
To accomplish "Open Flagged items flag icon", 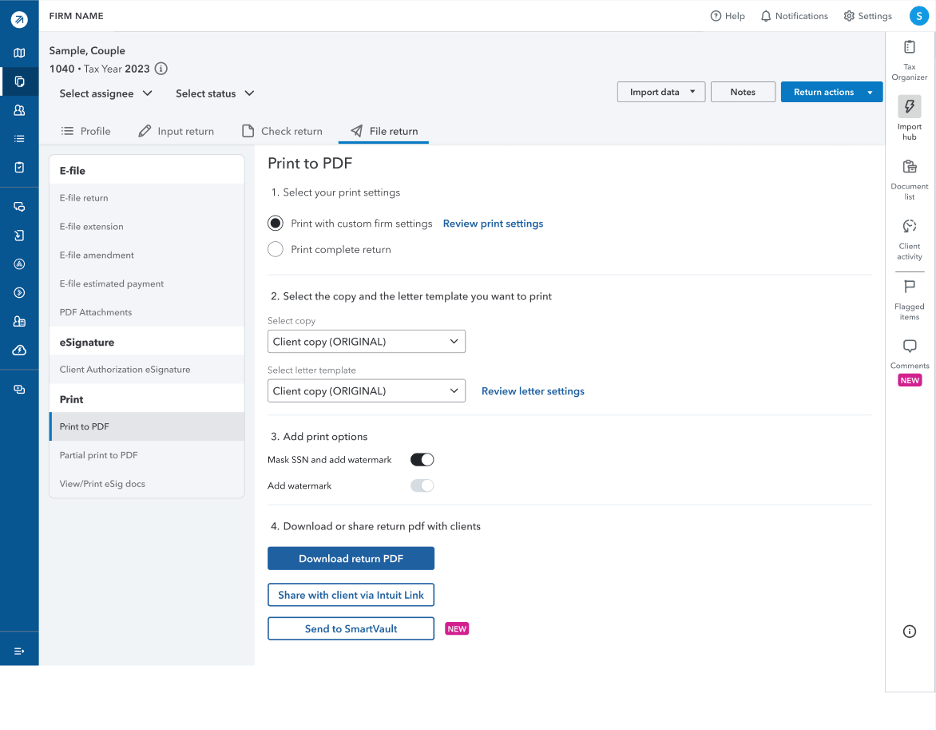I will [909, 287].
